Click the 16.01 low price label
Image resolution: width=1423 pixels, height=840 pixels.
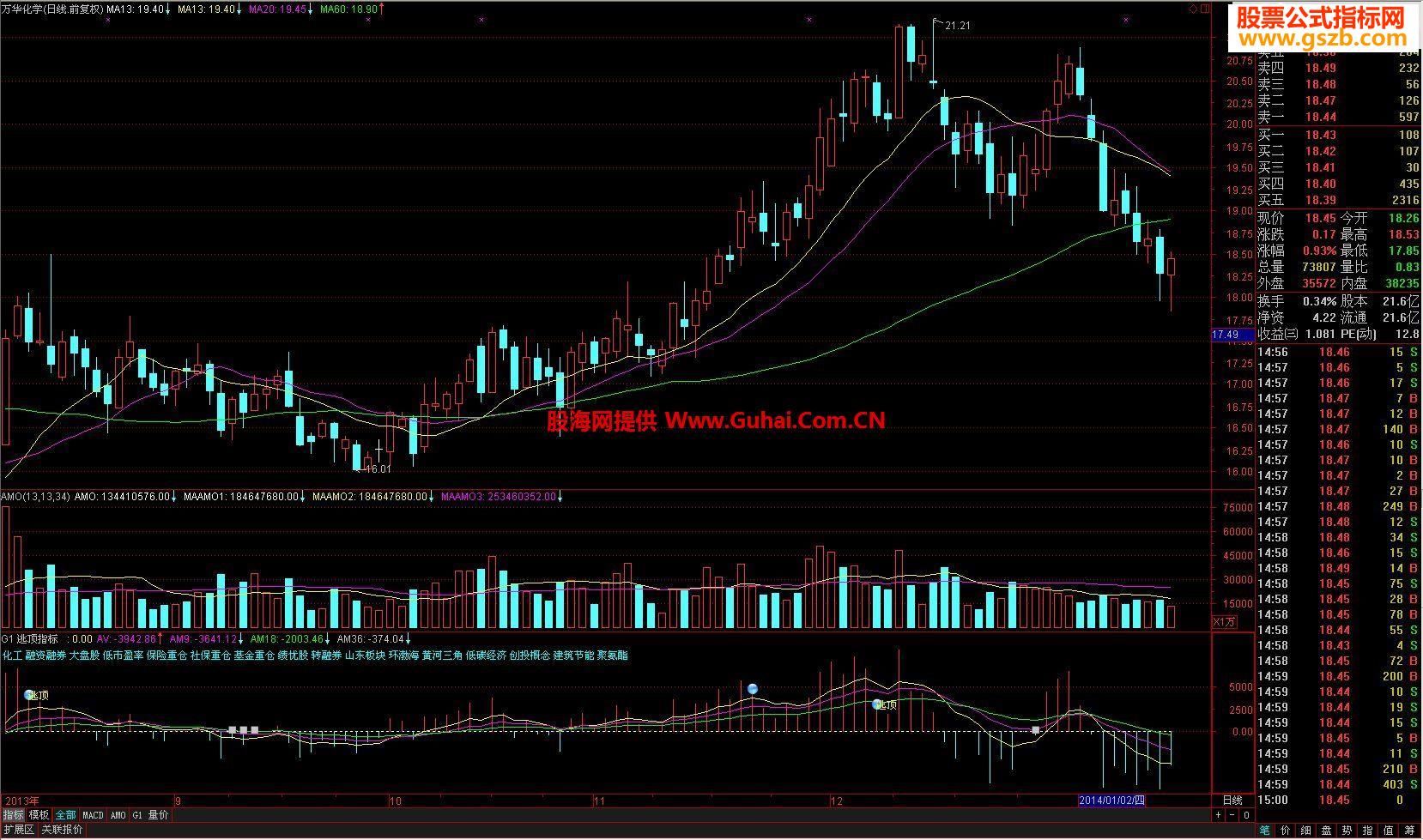pos(378,469)
